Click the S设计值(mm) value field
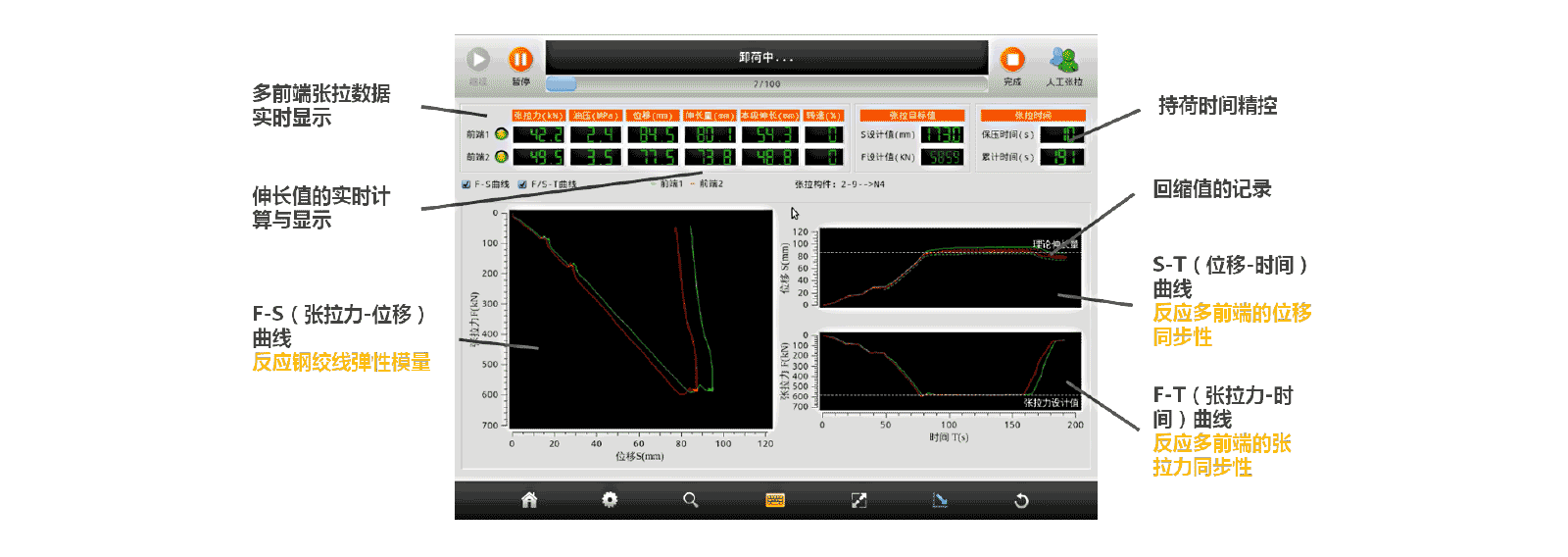Screen dimensions: 1568x557 pyautogui.click(x=944, y=134)
